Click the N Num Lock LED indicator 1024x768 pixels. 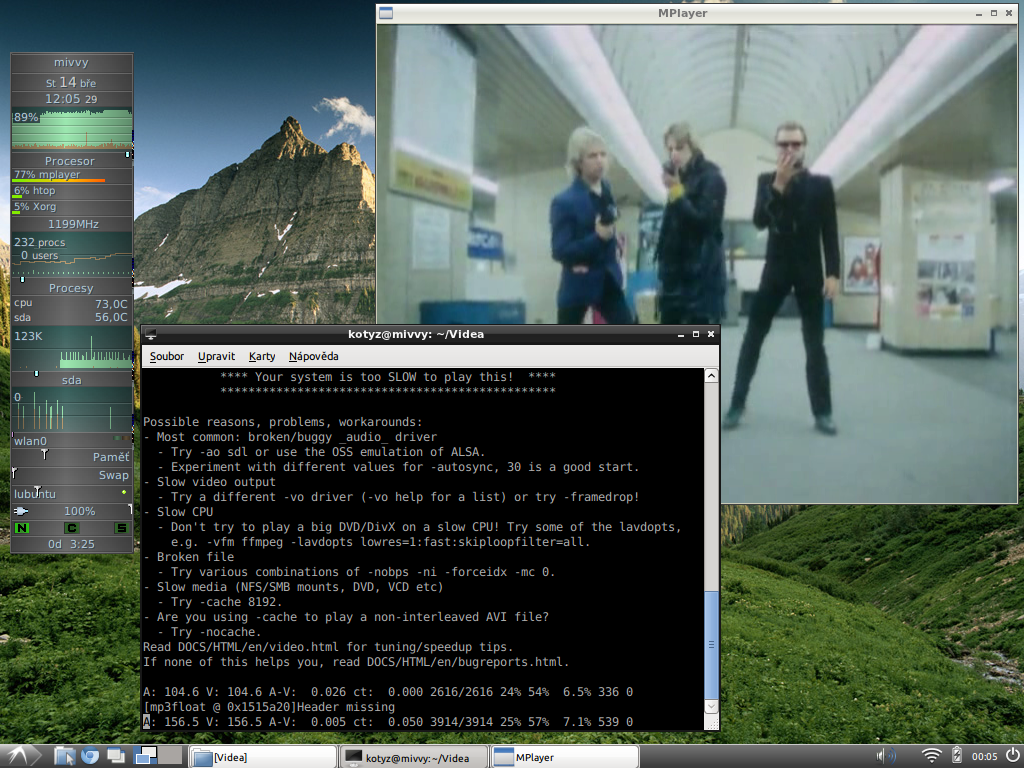pos(22,528)
